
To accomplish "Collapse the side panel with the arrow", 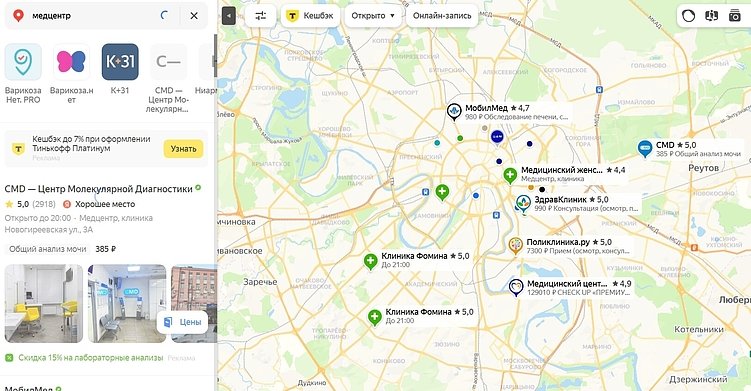I will point(229,16).
